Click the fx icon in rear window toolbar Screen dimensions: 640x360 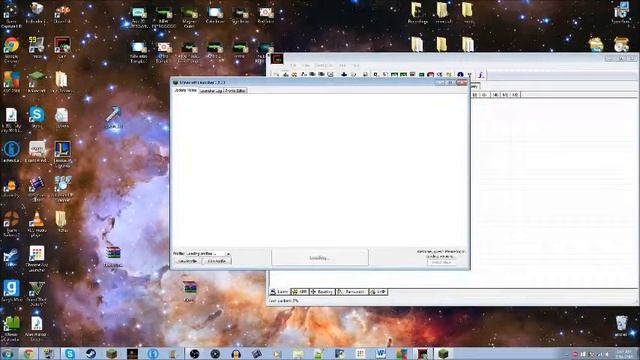481,75
